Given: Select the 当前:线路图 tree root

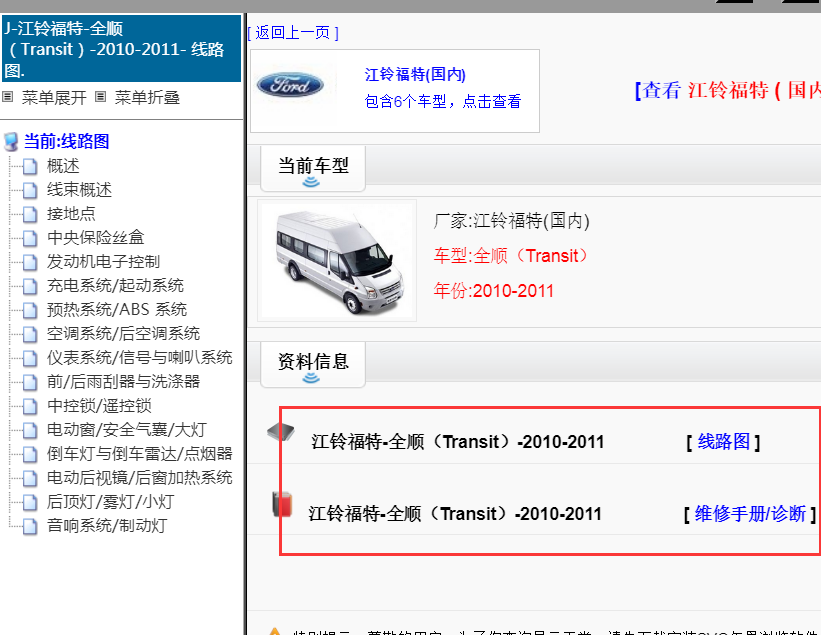Looking at the screenshot, I should click(66, 141).
